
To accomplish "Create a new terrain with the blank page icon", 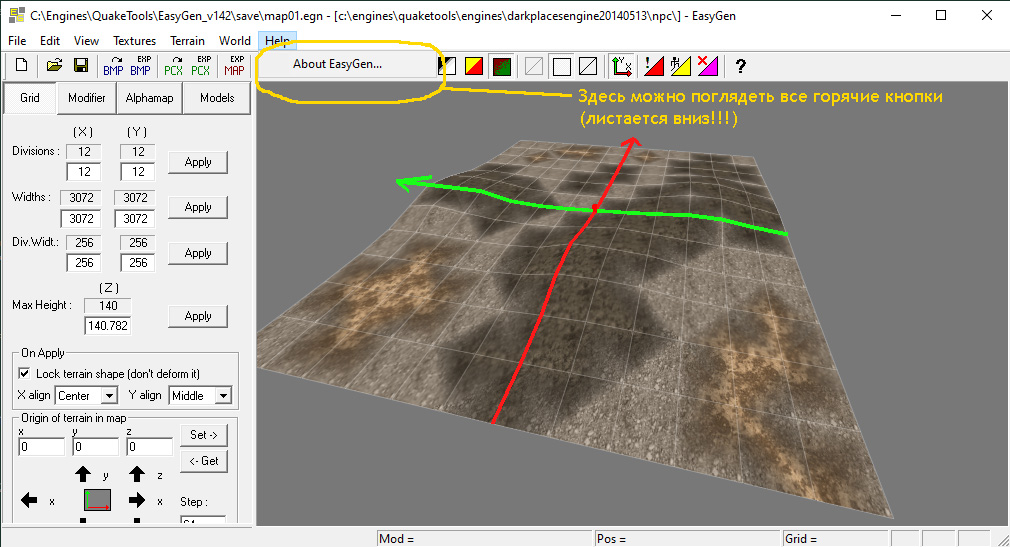I will (21, 66).
